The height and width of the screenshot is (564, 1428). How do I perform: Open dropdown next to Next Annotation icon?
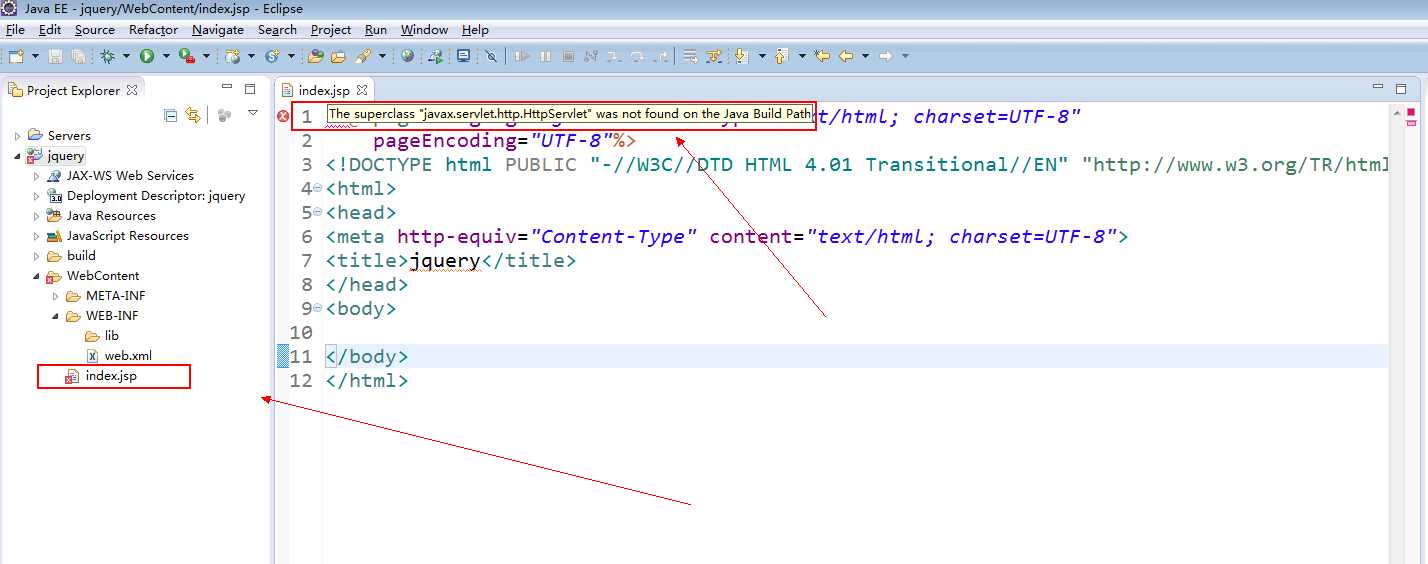click(x=762, y=56)
